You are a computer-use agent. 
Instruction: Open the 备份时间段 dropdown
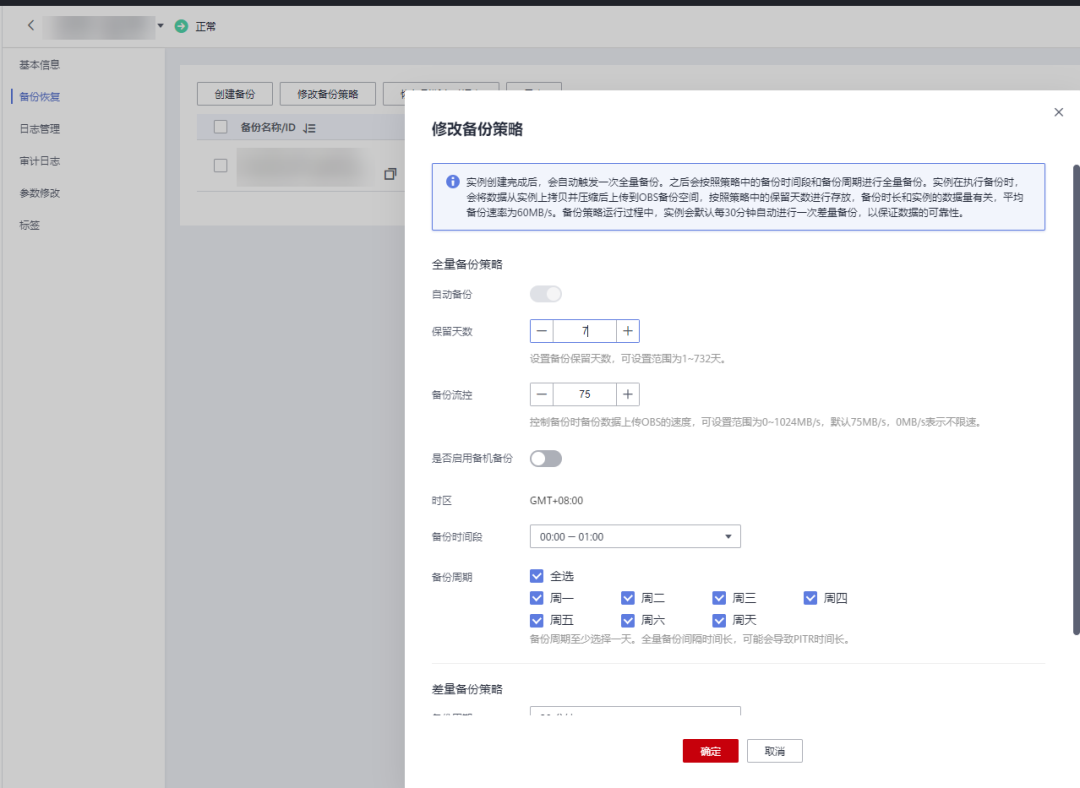point(635,536)
